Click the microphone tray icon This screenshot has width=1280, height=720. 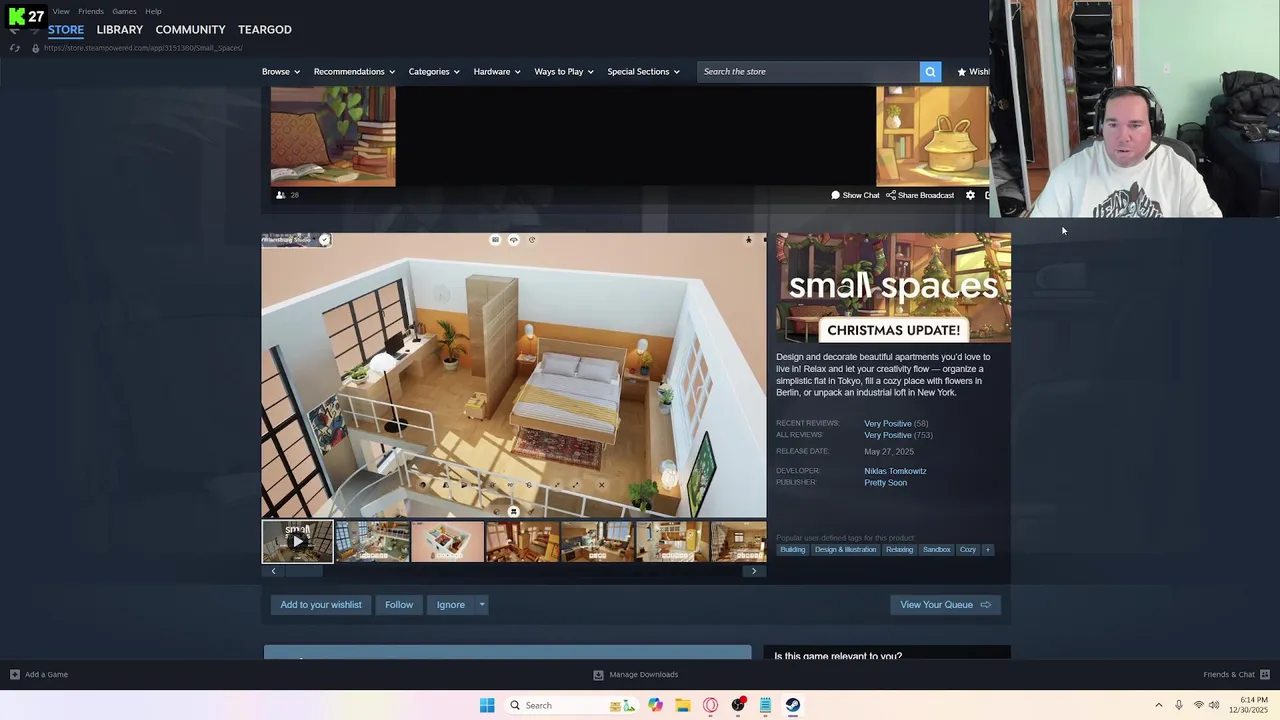1179,705
